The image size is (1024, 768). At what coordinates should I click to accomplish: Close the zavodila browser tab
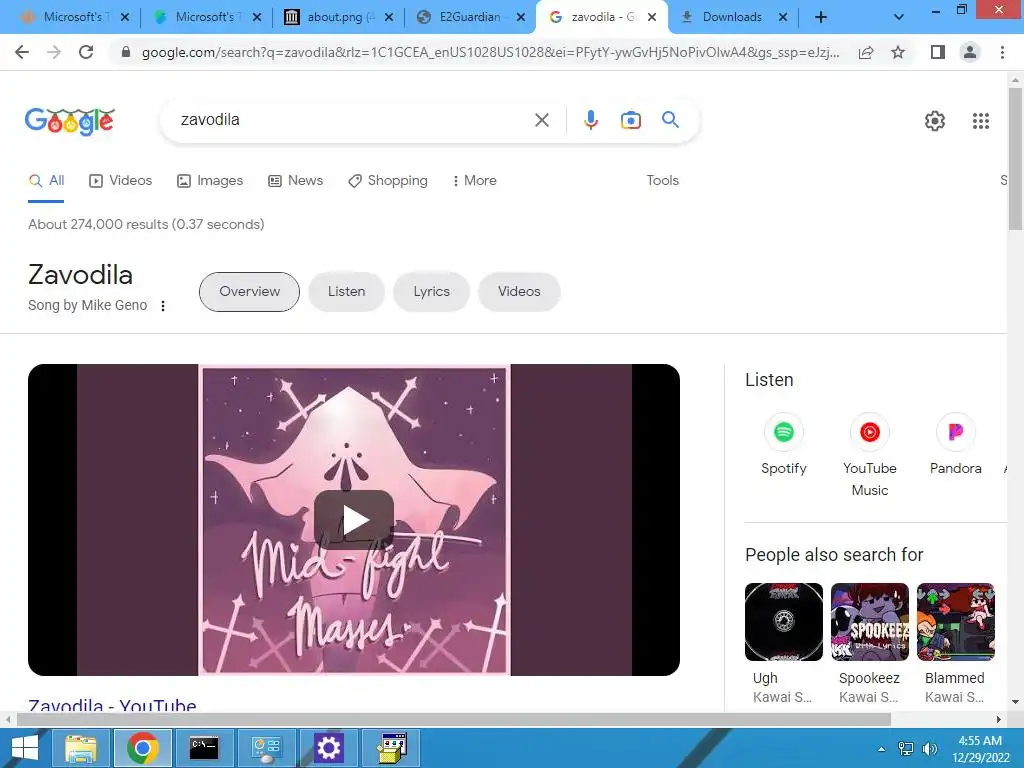(x=652, y=18)
